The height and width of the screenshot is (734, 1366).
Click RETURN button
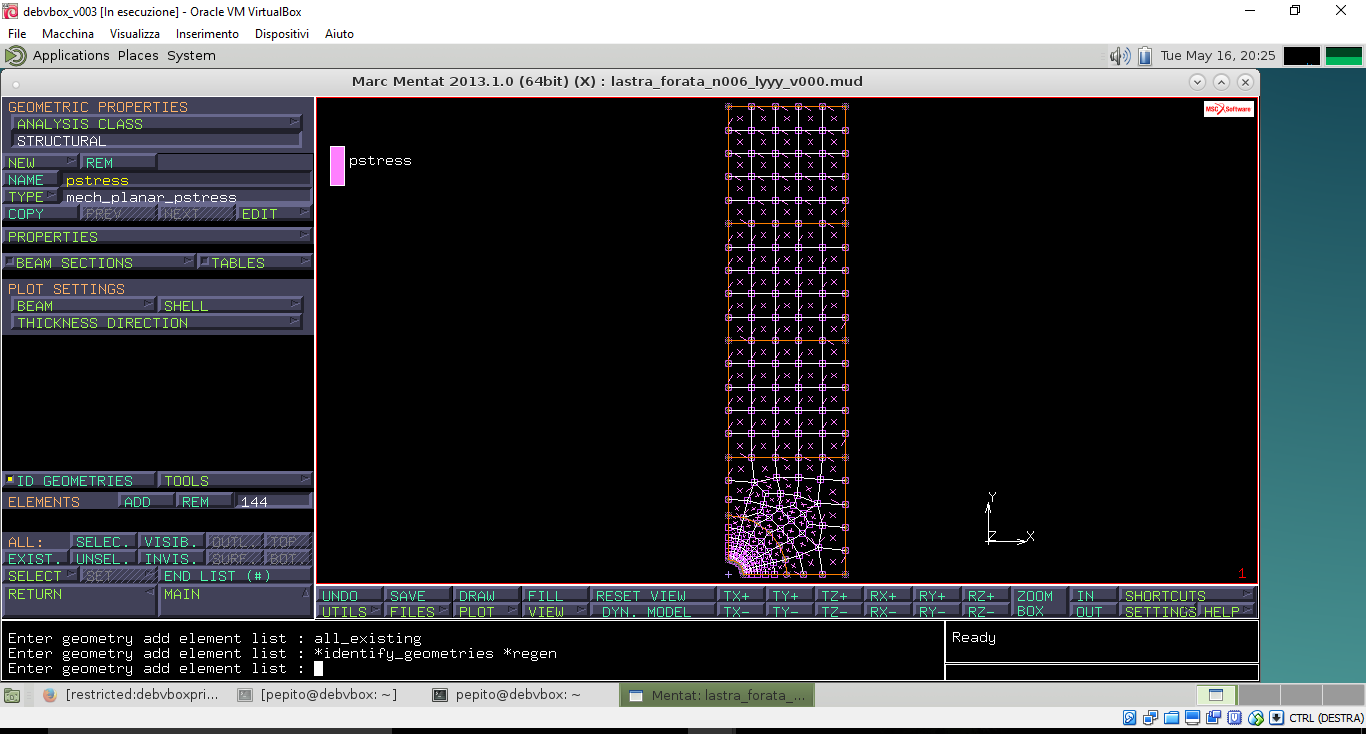point(79,600)
